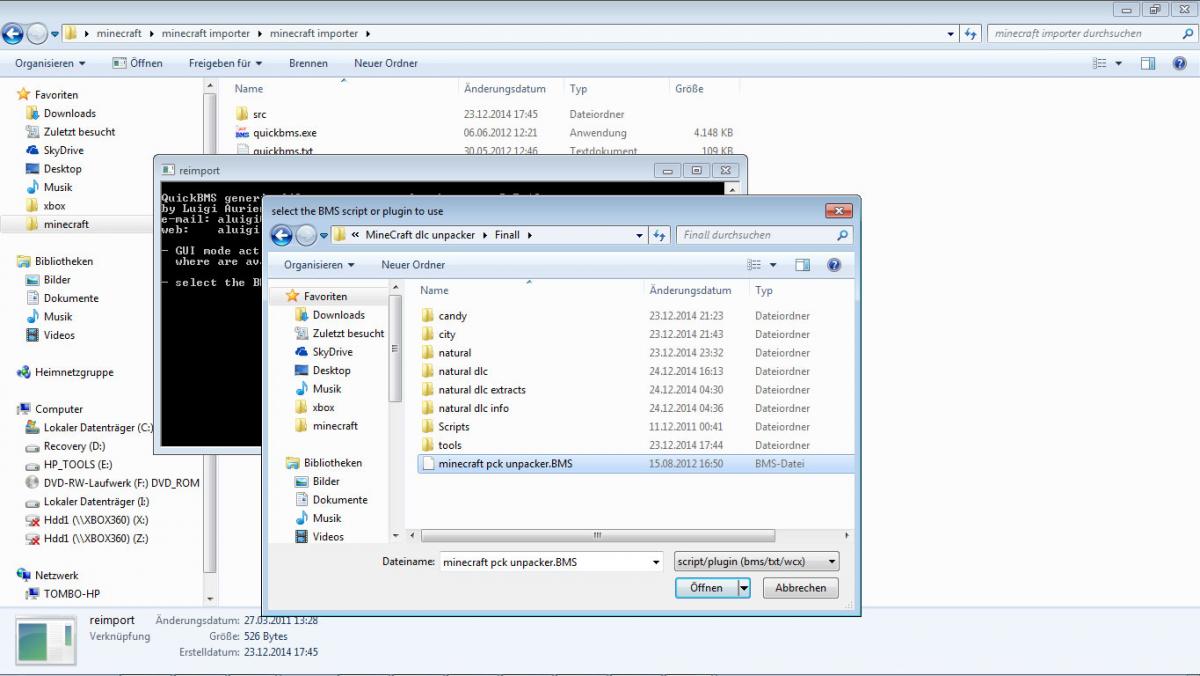Select the candy folder icon

point(428,316)
